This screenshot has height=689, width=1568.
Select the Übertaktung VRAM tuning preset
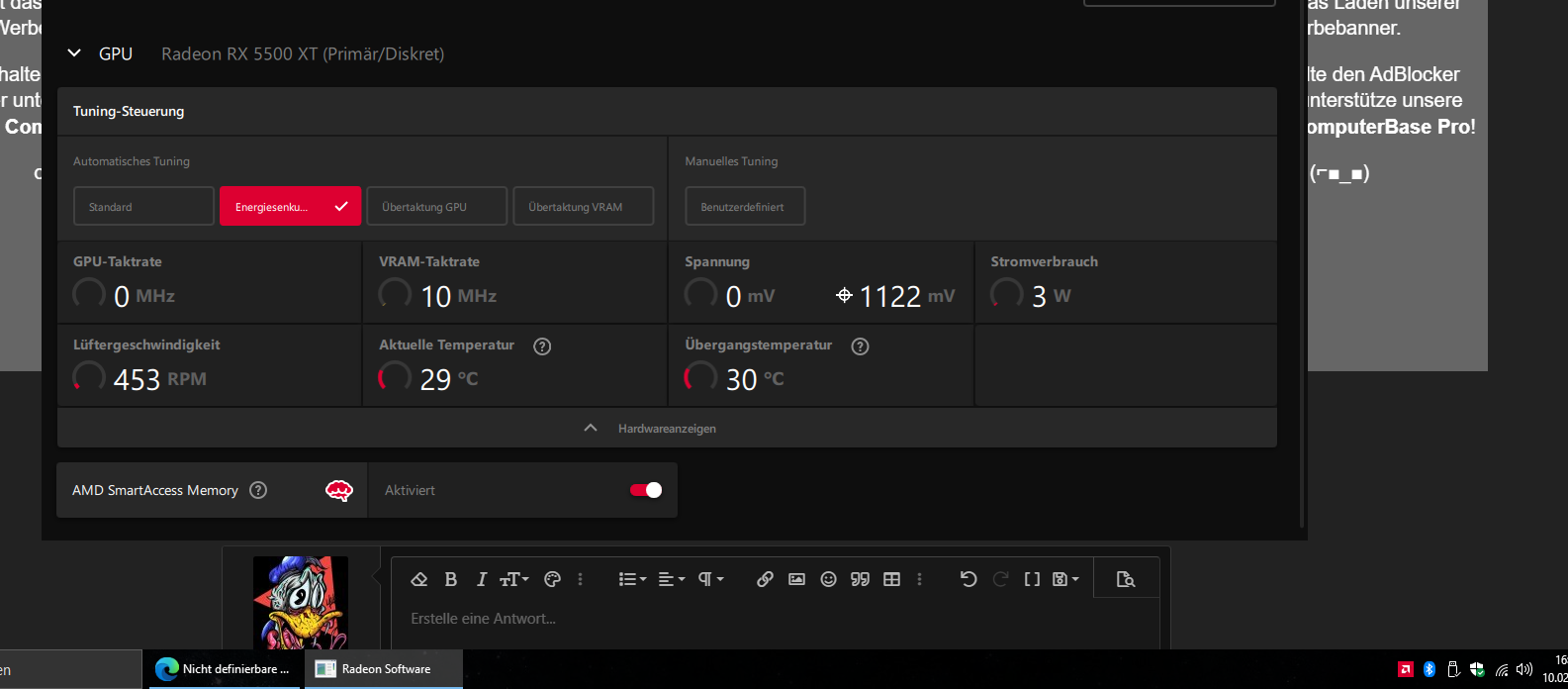[x=584, y=206]
